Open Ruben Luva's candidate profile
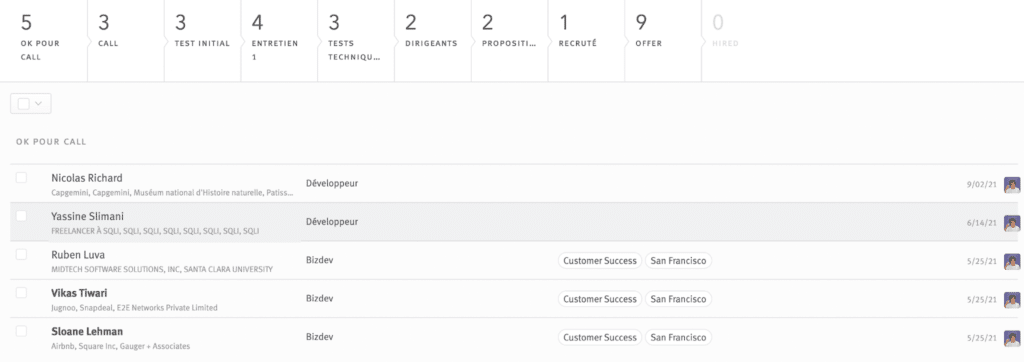 pyautogui.click(x=78, y=255)
